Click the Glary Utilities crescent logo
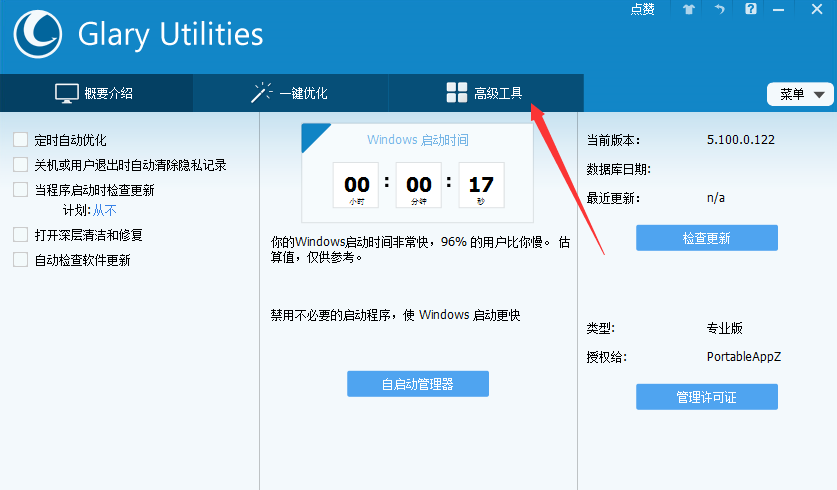Screen dimensions: 837x490 37,34
